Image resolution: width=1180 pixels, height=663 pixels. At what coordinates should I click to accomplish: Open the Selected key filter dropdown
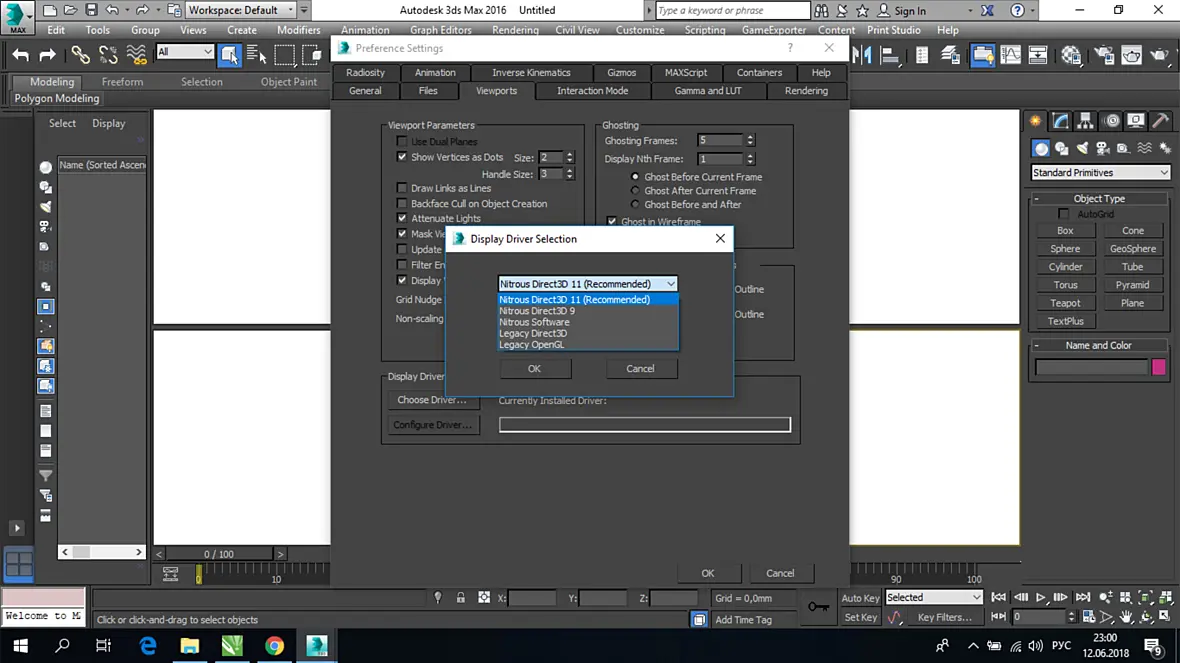[933, 597]
